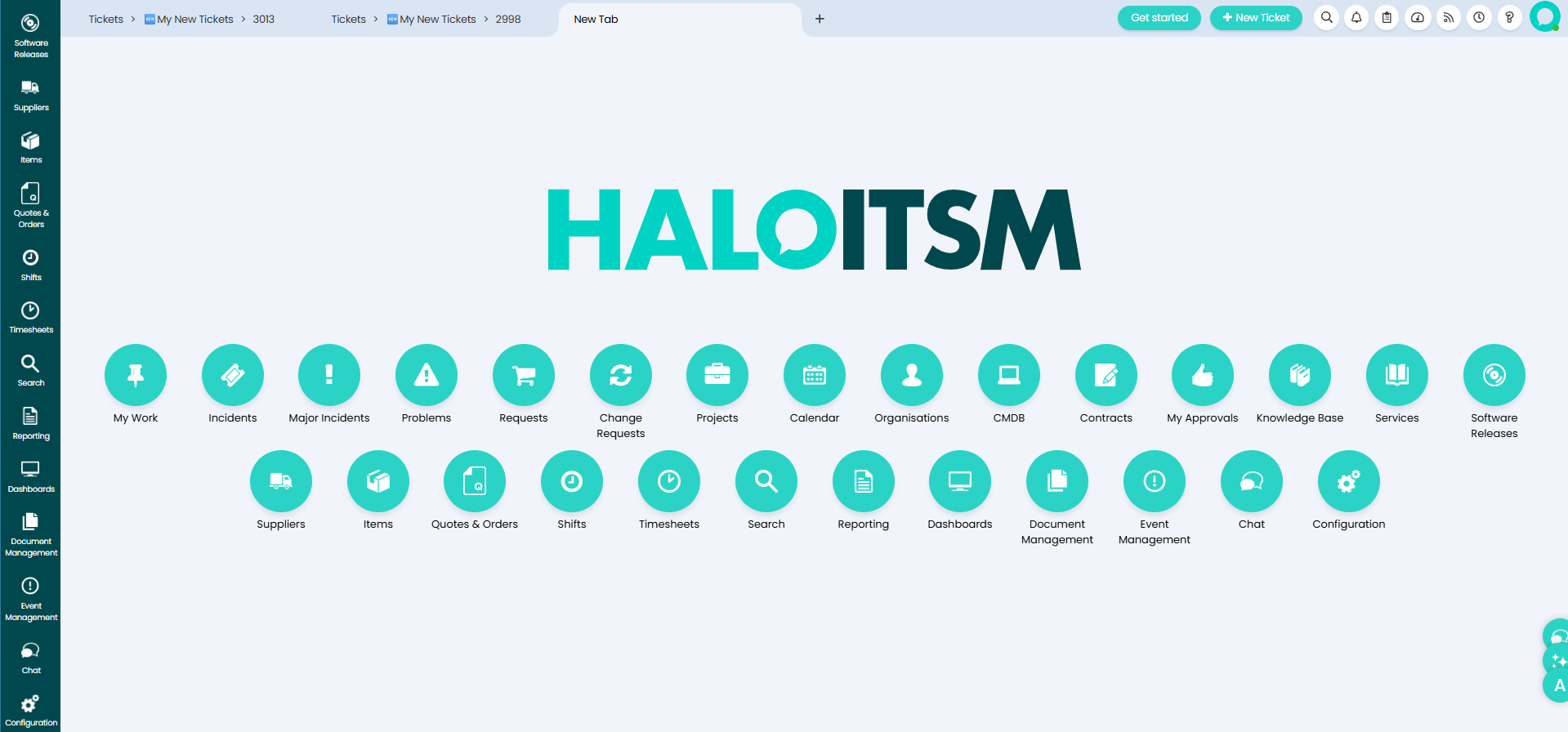Select Quotes & Orders in the left sidebar
This screenshot has height=732, width=1568.
click(30, 206)
